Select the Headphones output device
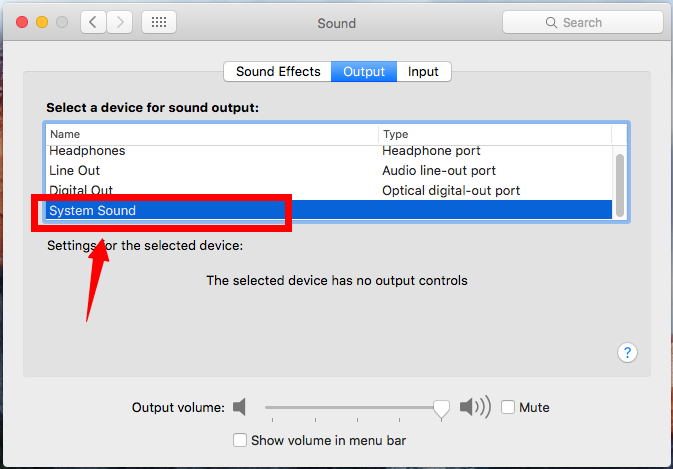673x469 pixels. (x=329, y=151)
